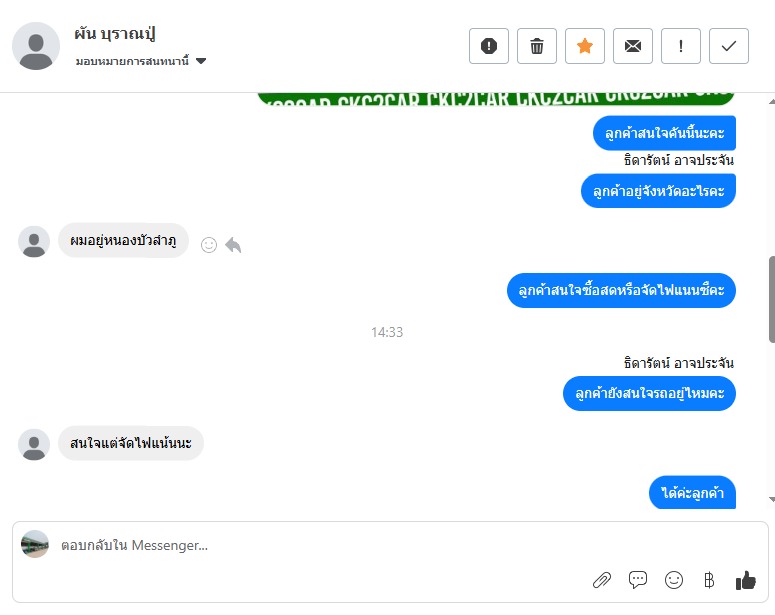This screenshot has width=775, height=615.
Task: Send a thumbs-up like
Action: click(x=745, y=580)
